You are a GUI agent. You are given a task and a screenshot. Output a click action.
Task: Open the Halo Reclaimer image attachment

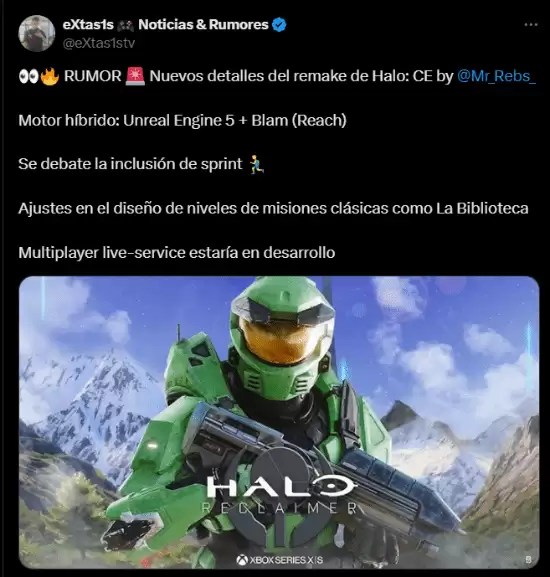pos(279,422)
